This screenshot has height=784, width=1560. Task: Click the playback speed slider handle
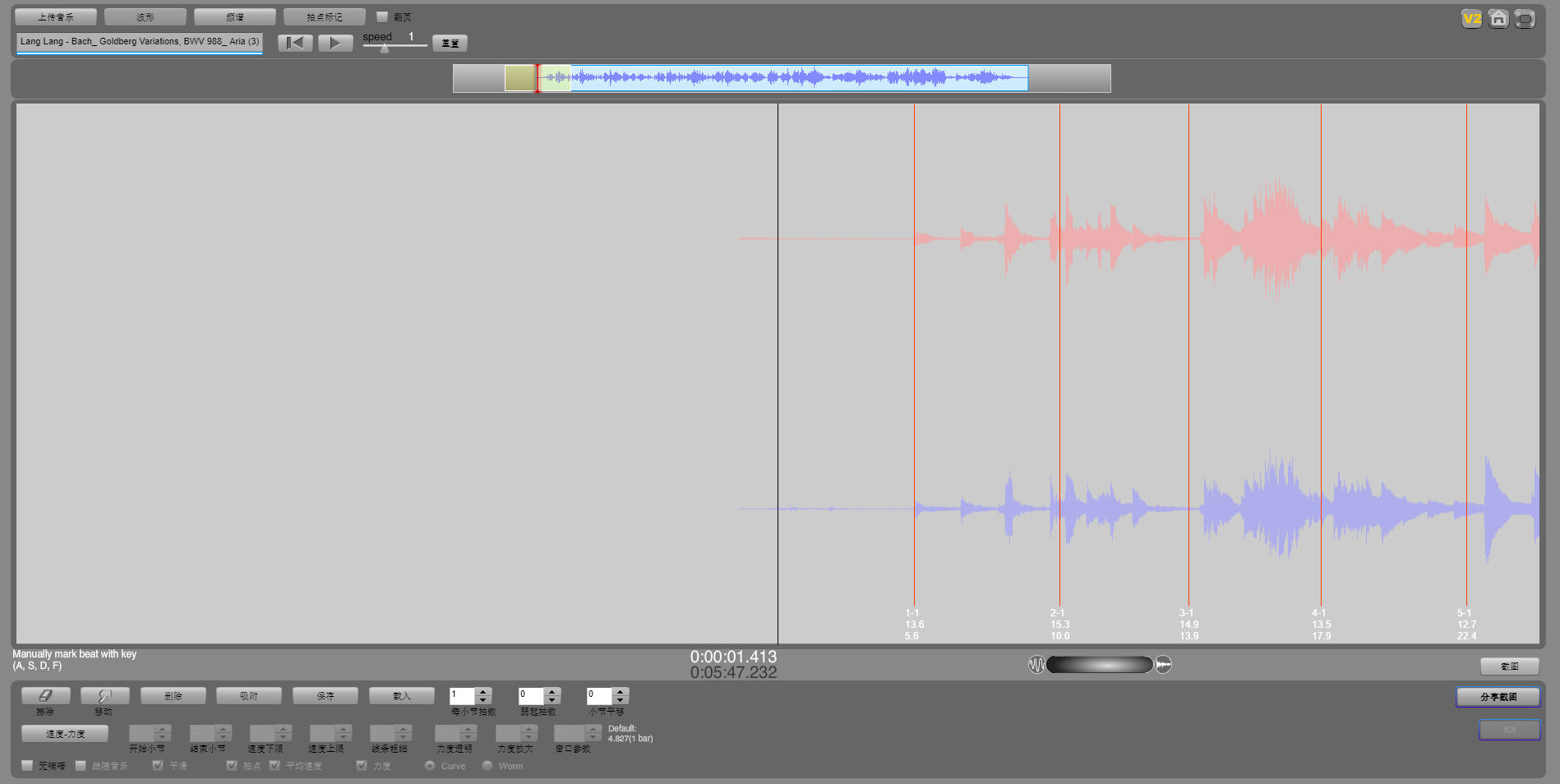[x=384, y=48]
